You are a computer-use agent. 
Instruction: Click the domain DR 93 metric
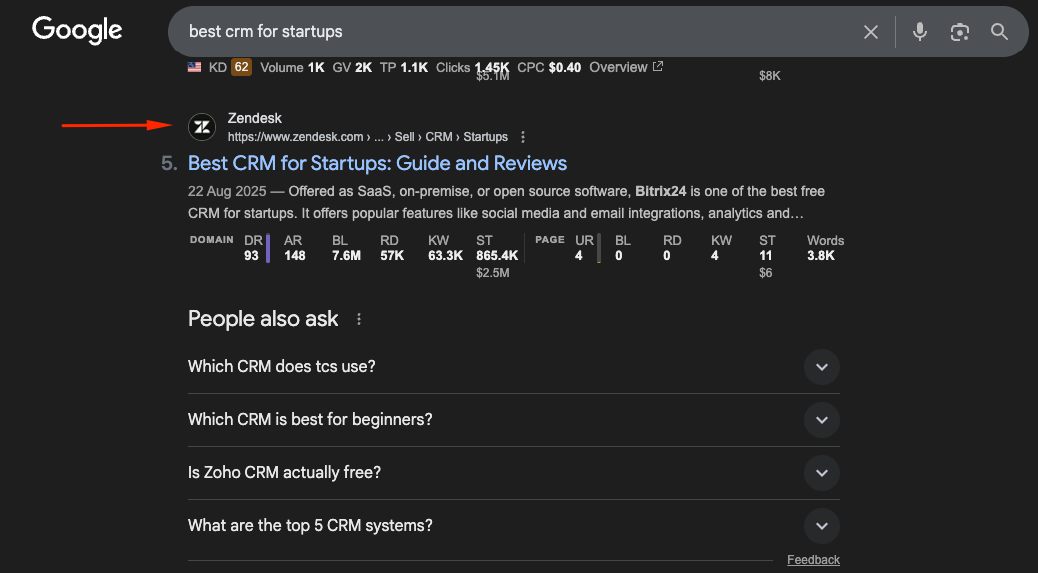click(x=252, y=248)
